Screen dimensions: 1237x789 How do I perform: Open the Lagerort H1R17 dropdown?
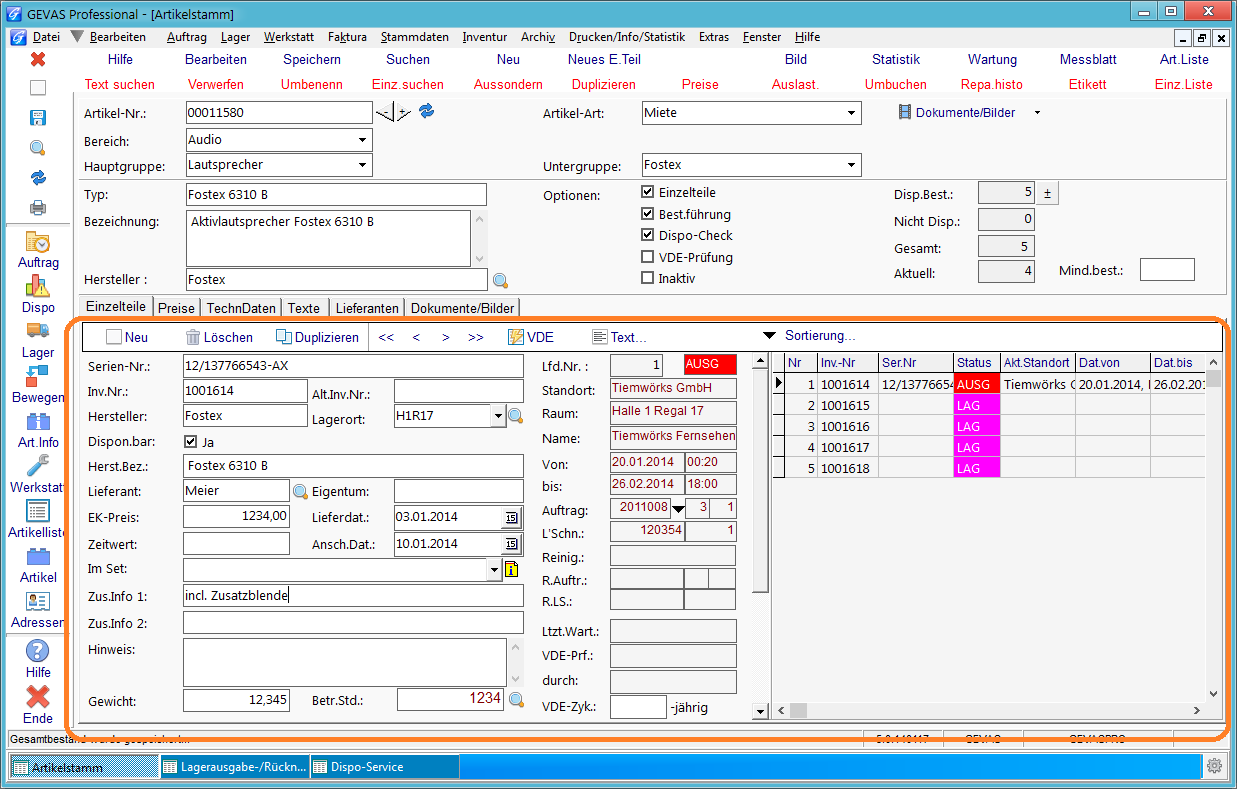coord(498,415)
